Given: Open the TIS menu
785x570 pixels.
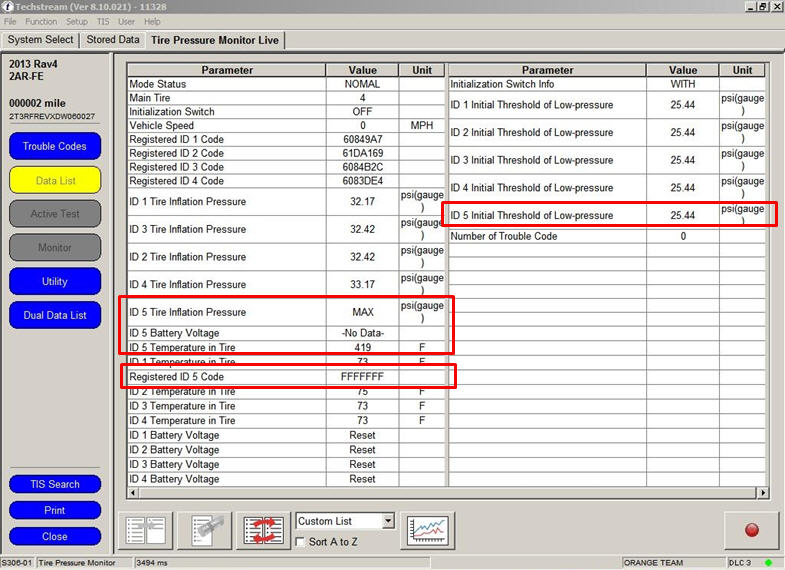Looking at the screenshot, I should pos(102,21).
